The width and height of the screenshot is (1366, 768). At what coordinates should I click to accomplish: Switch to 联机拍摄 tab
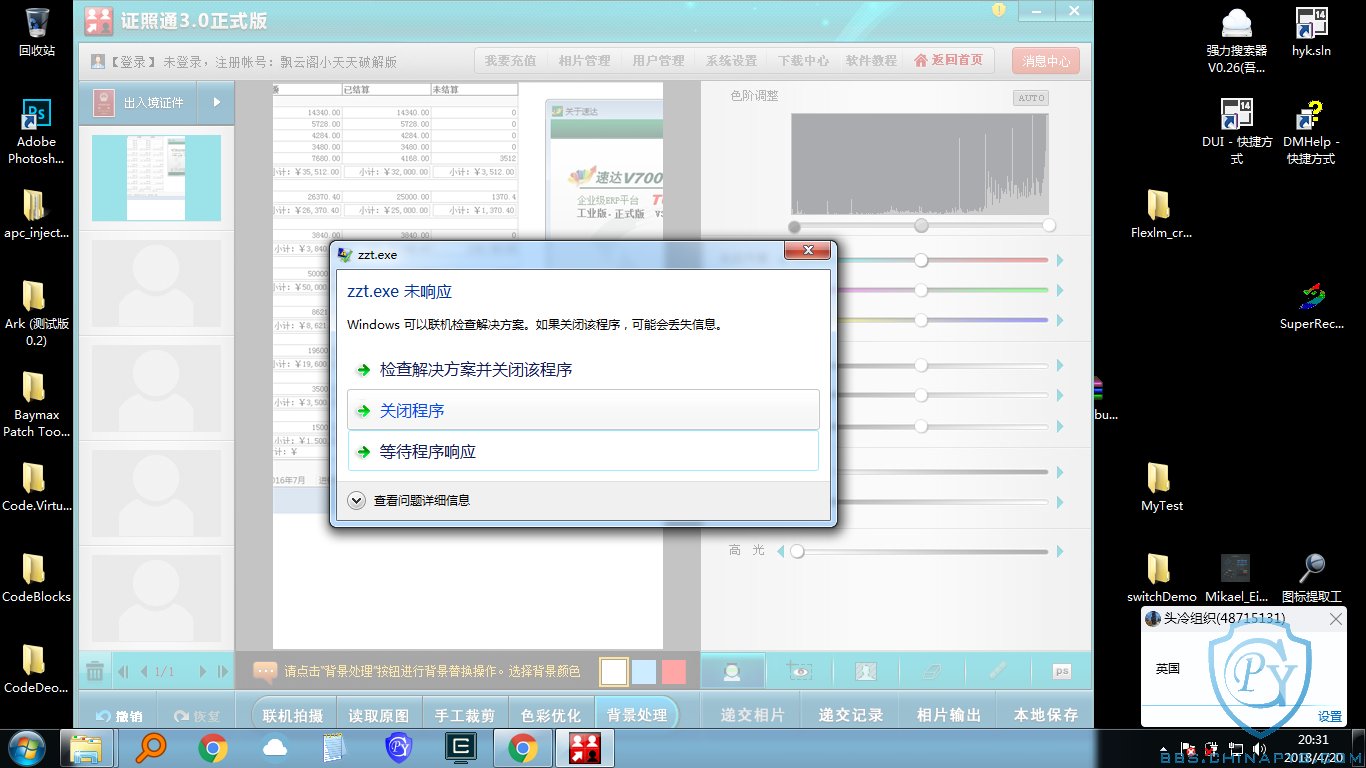point(293,716)
